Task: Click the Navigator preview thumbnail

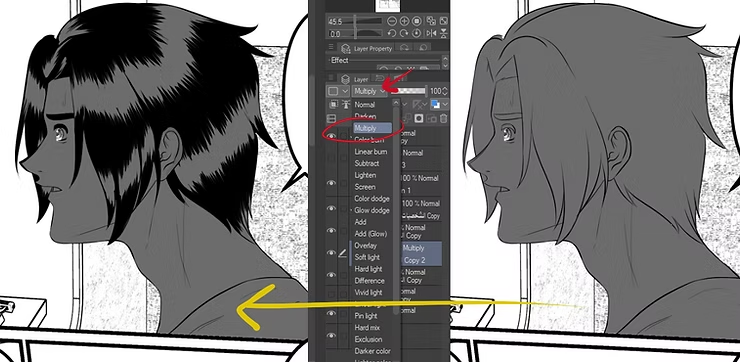Action: point(387,6)
